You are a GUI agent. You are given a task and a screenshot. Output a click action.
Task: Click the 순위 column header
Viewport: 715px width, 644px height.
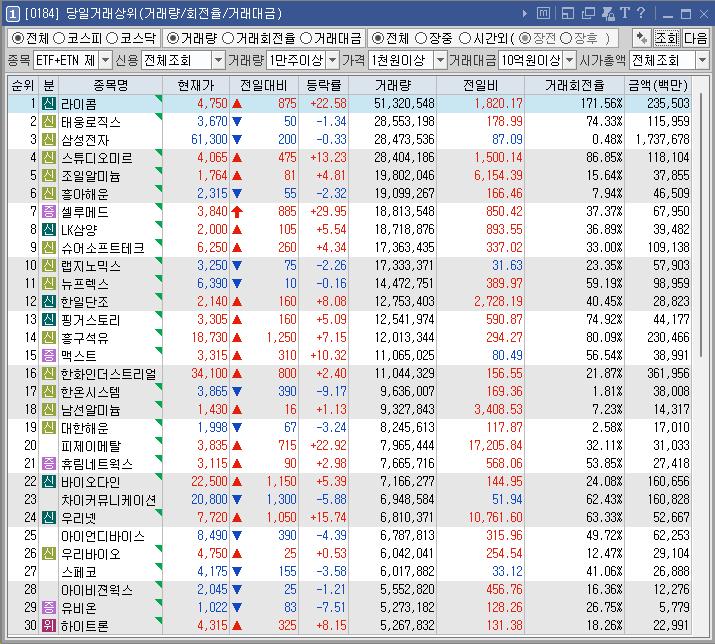point(23,85)
